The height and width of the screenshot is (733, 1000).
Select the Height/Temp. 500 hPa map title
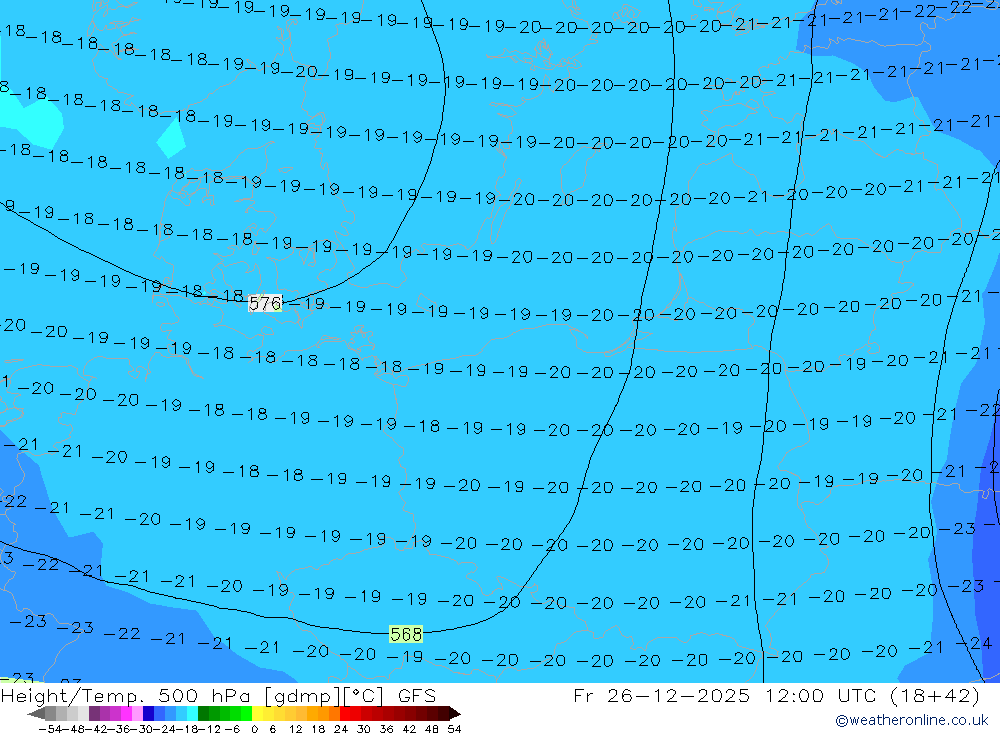127,696
